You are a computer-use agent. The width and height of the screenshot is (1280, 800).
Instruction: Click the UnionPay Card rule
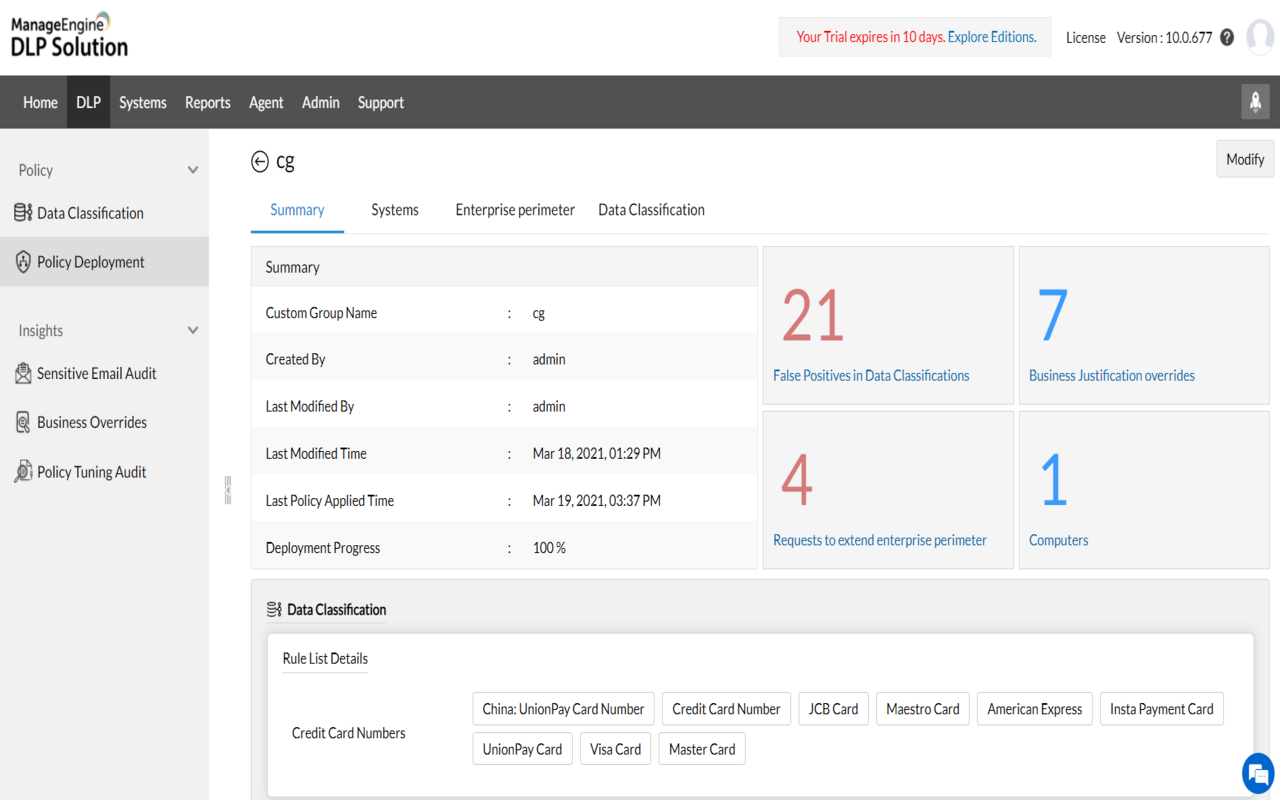coord(522,749)
